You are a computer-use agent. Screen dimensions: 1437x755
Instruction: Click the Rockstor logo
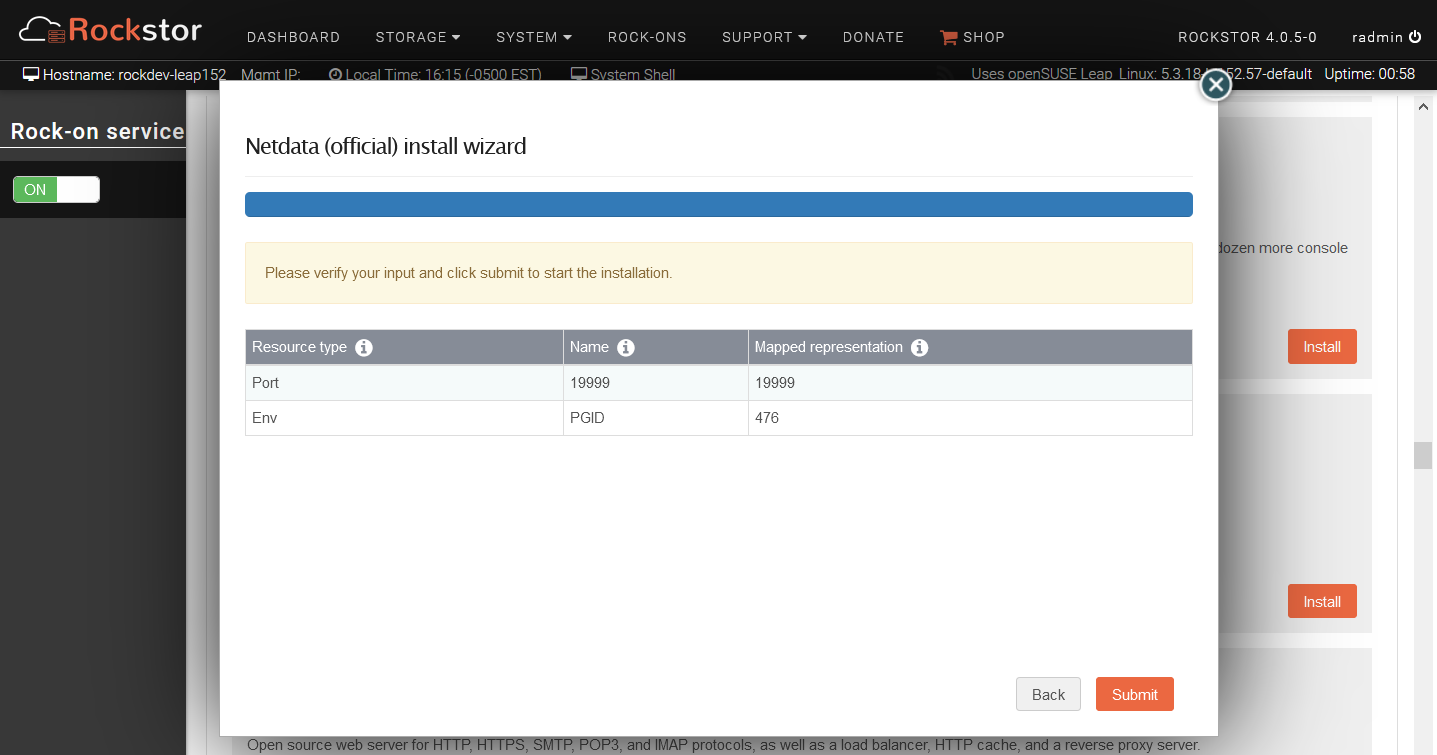click(111, 30)
